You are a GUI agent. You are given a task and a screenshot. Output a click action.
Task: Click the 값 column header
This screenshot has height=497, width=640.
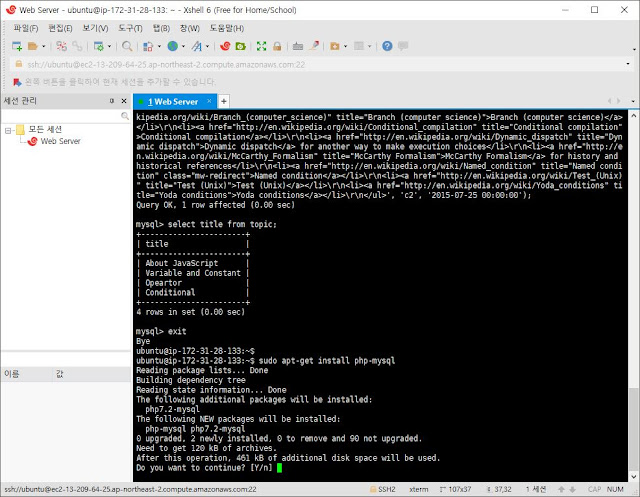[x=92, y=374]
